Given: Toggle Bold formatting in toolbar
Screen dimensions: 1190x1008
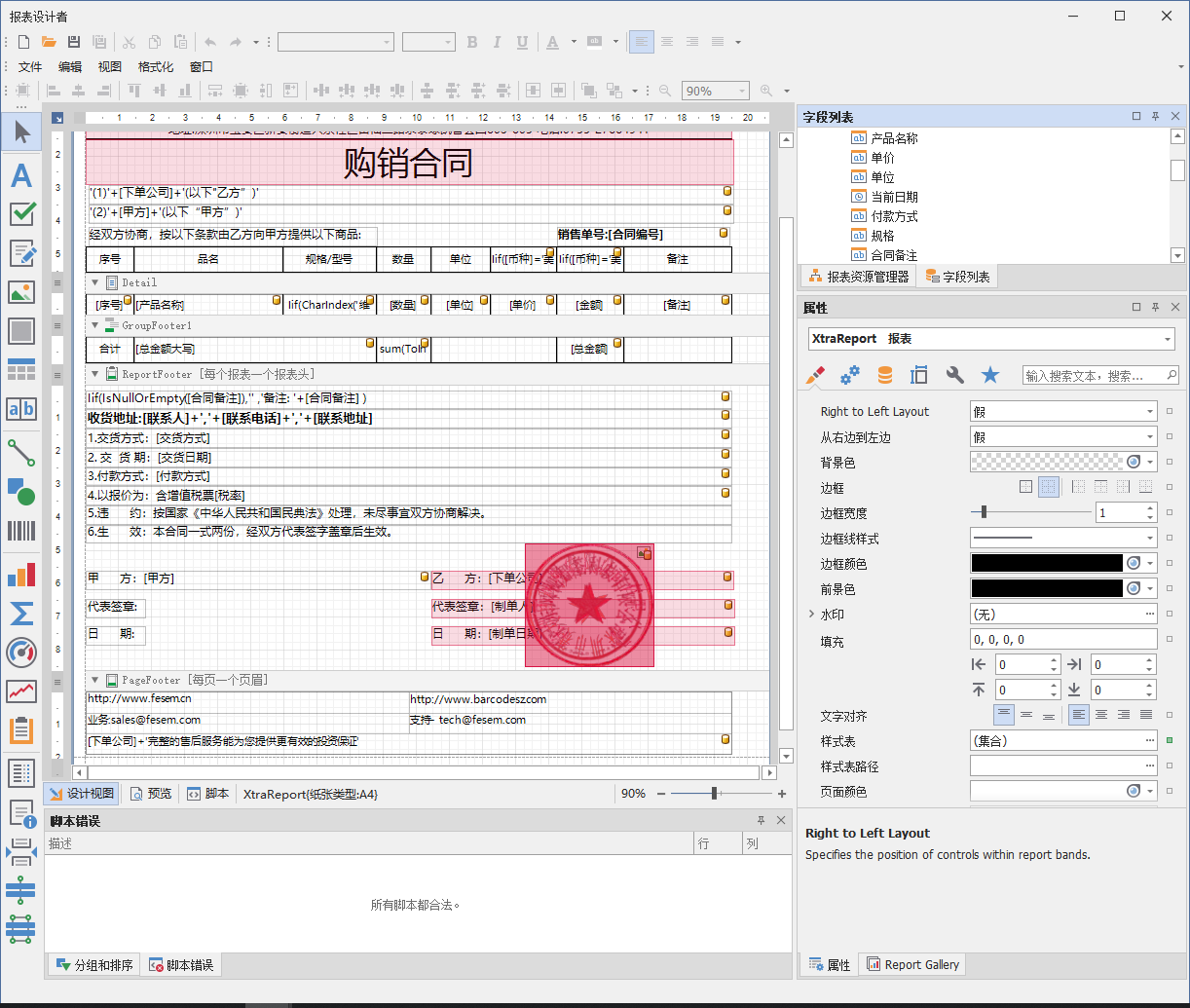Looking at the screenshot, I should pyautogui.click(x=472, y=42).
